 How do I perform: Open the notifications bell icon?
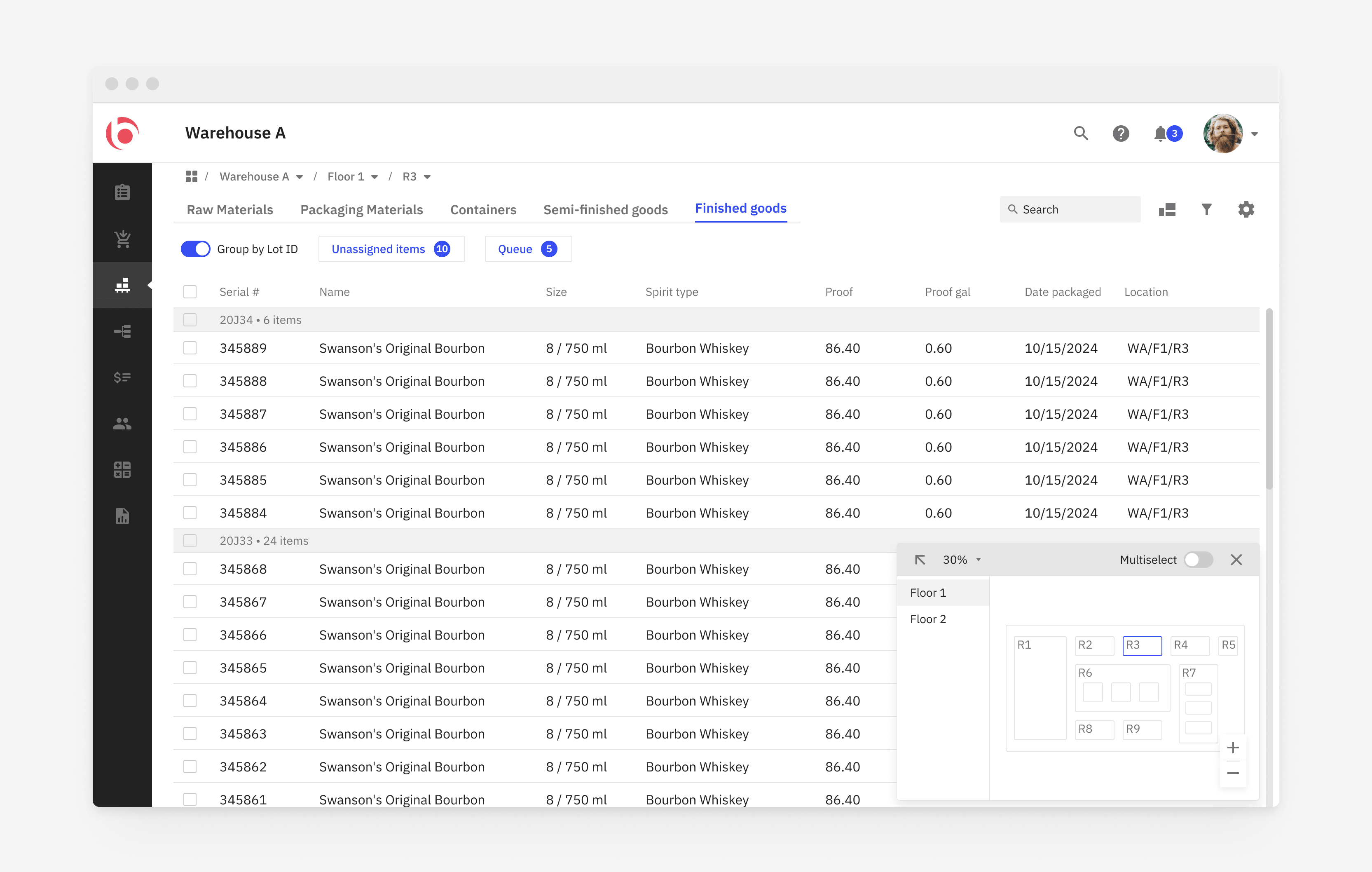(x=1161, y=134)
